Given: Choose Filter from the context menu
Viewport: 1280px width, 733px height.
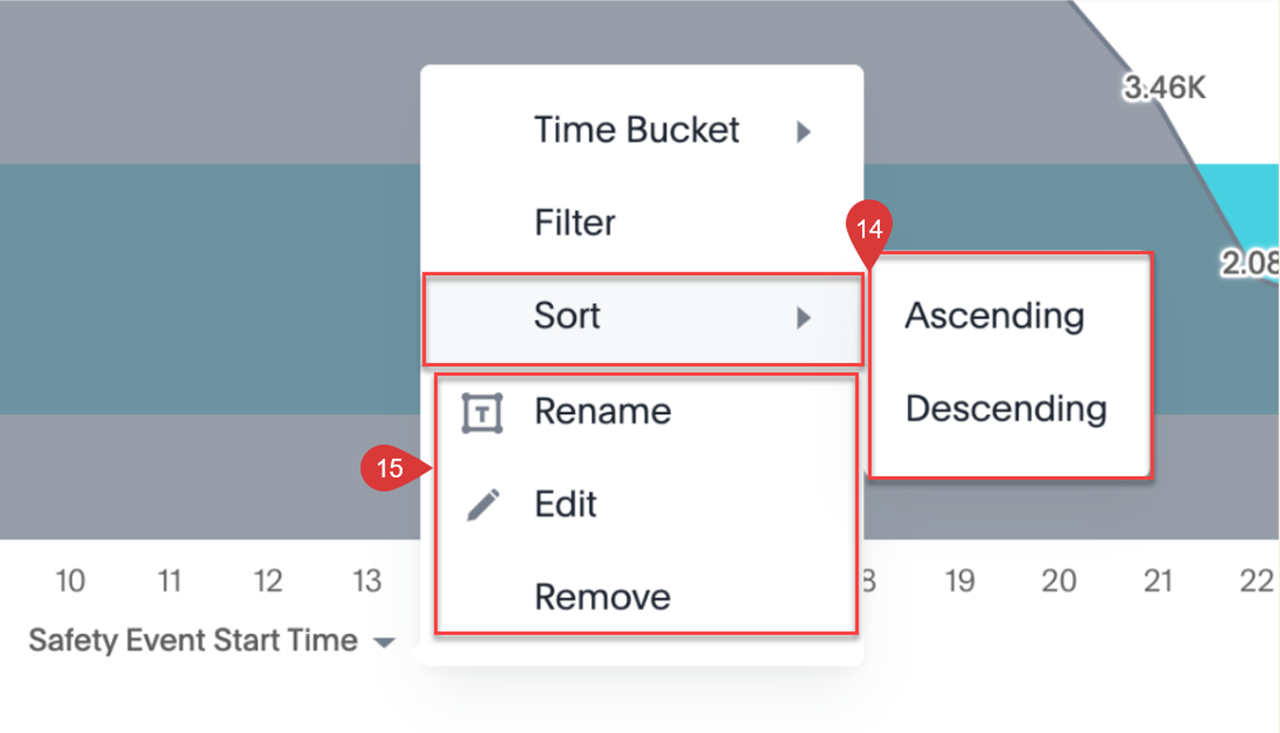Looking at the screenshot, I should tap(575, 223).
